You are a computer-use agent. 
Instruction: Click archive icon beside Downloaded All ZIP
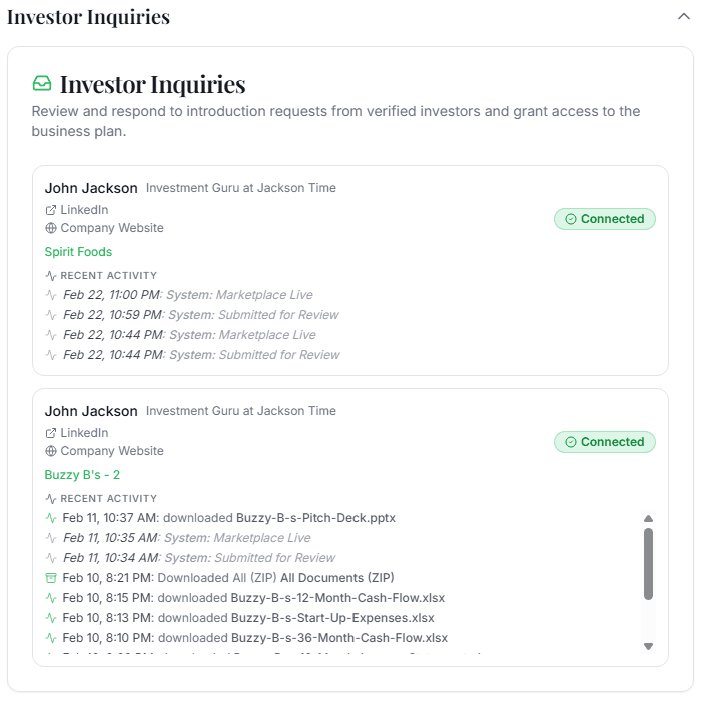(51, 578)
